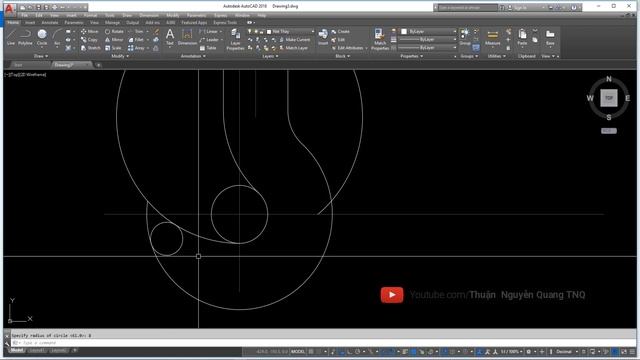Click the TOP face of the ViewCube
This screenshot has height=360, width=640.
(x=609, y=98)
